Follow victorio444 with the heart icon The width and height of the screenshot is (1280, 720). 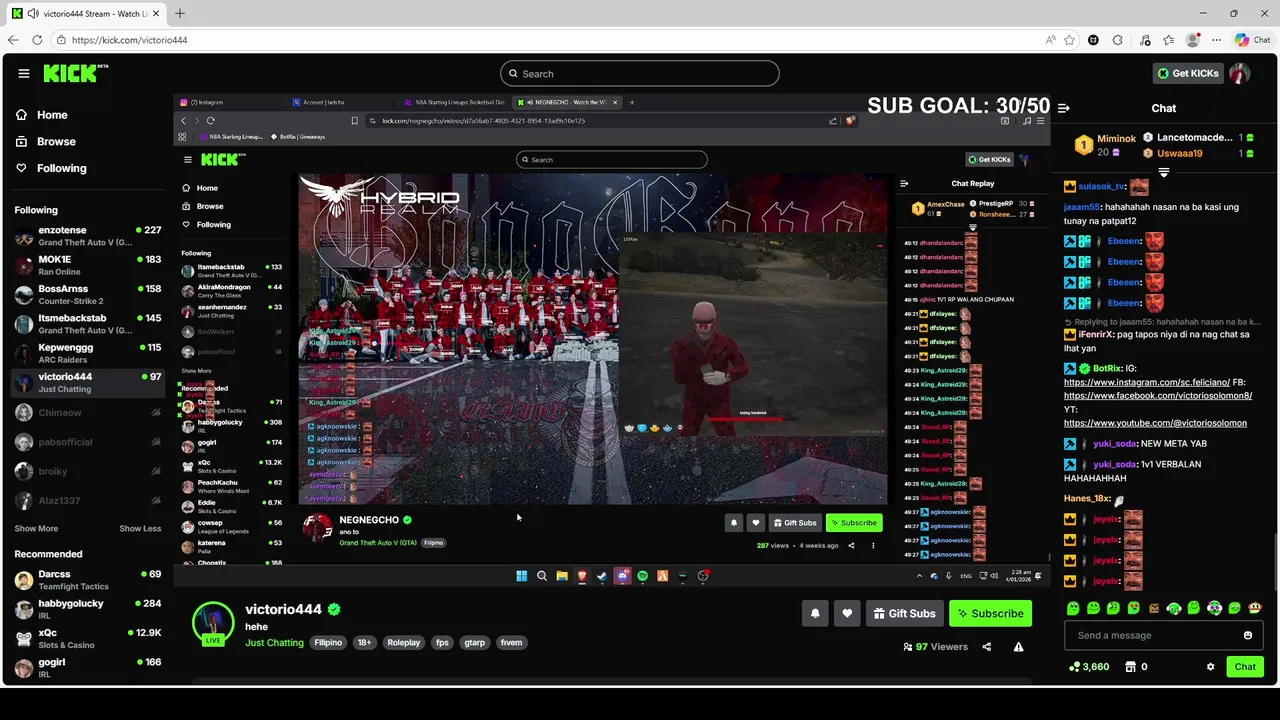click(847, 613)
